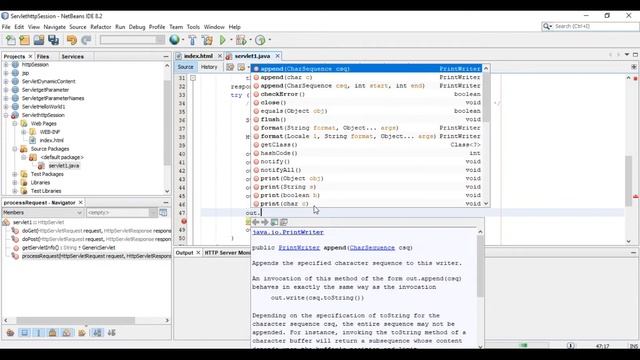Click the Navigator filter panel icon beside empty combo
640x360 pixels.
163,213
